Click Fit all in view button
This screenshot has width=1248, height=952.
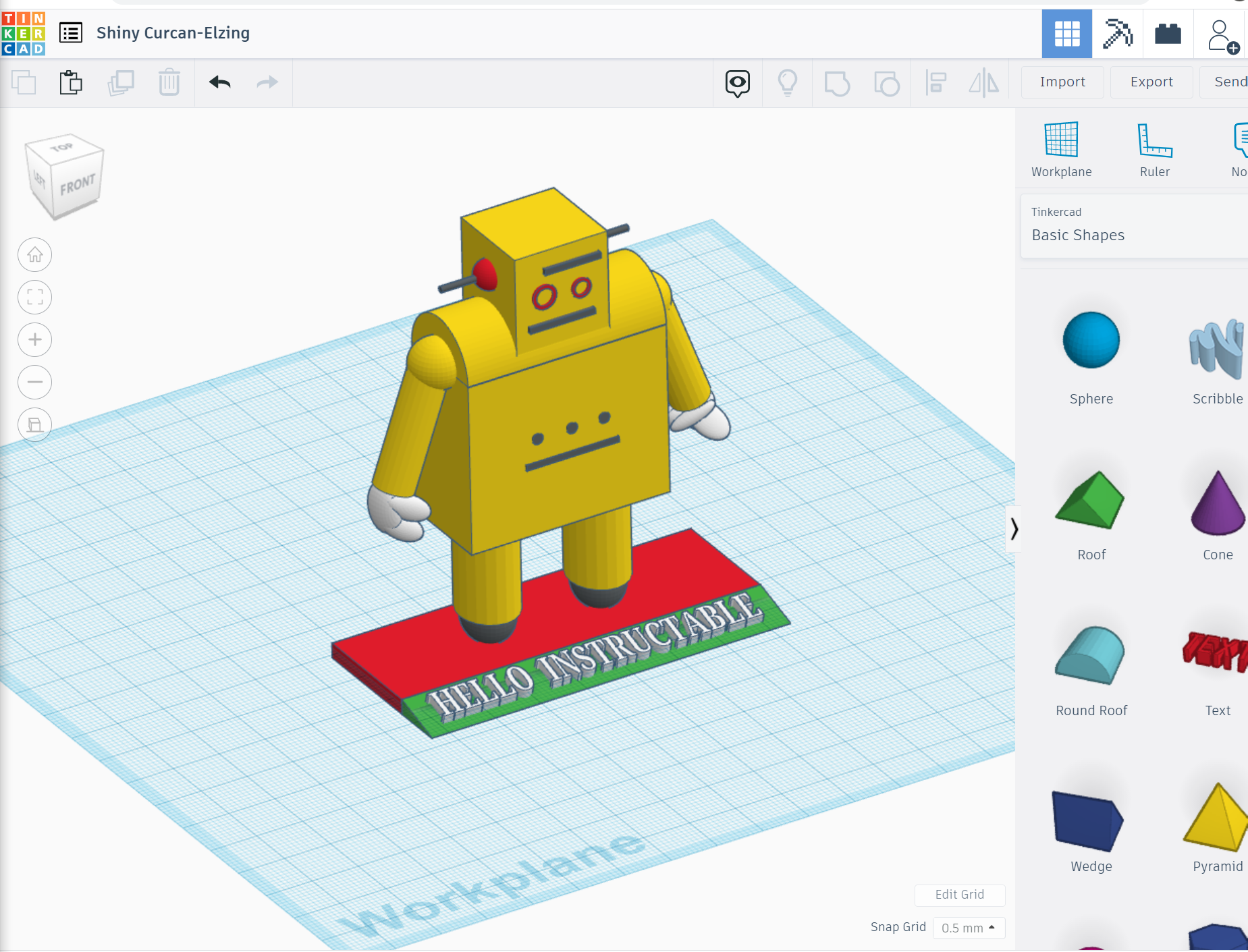[35, 298]
